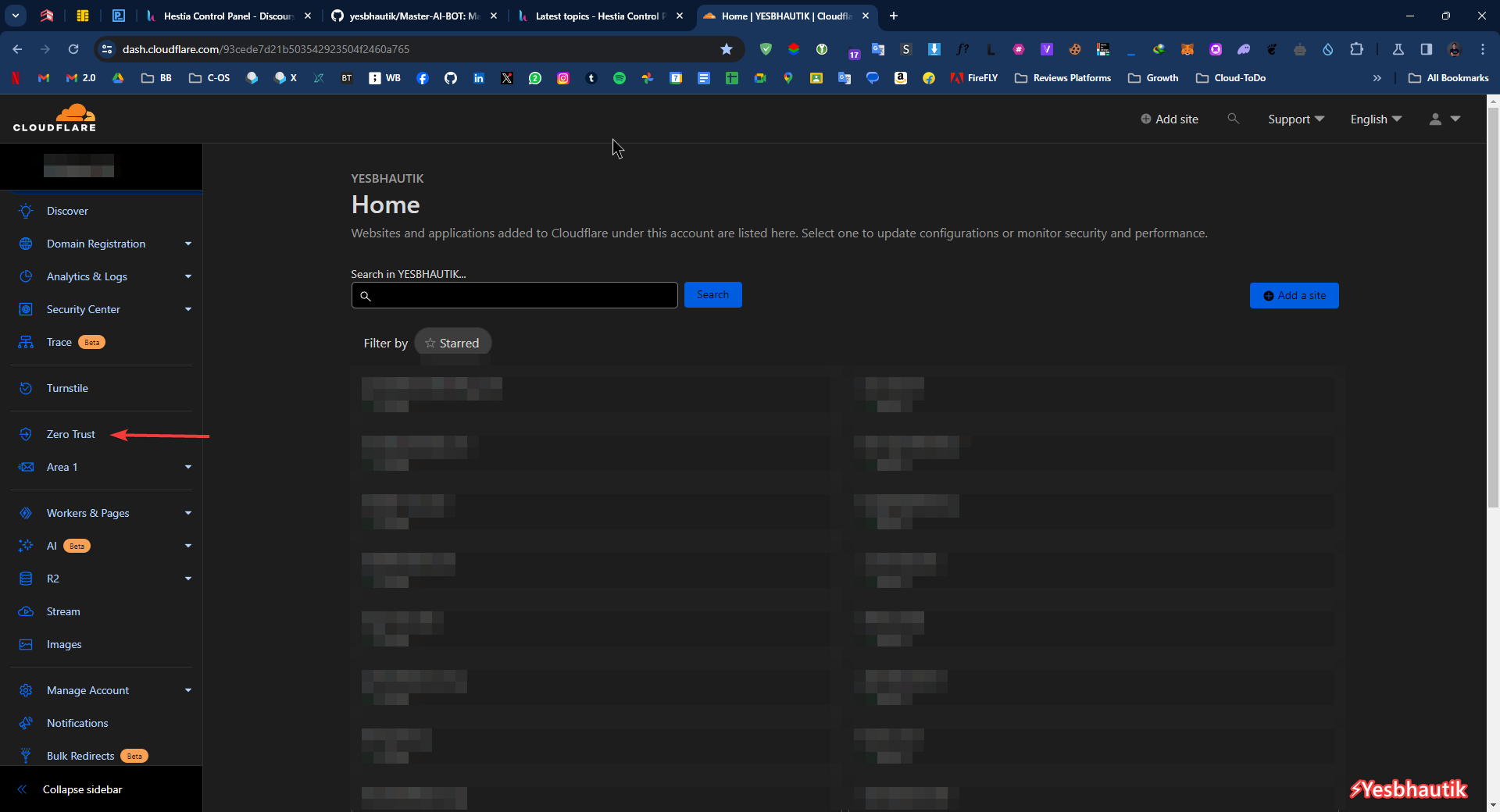1500x812 pixels.
Task: Open the browser extensions puzzle icon
Action: tap(1356, 49)
